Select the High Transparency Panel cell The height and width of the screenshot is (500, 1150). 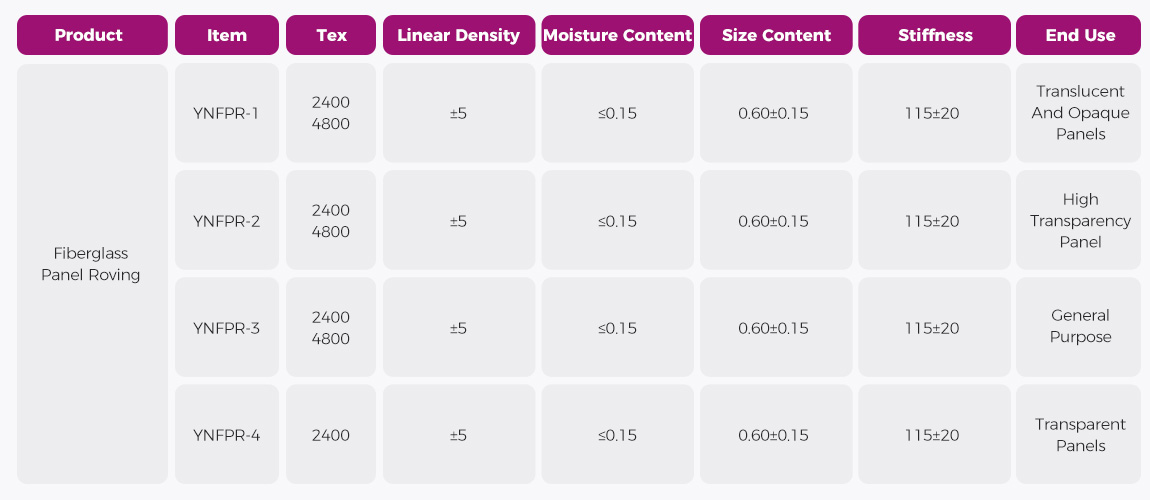pos(1080,221)
